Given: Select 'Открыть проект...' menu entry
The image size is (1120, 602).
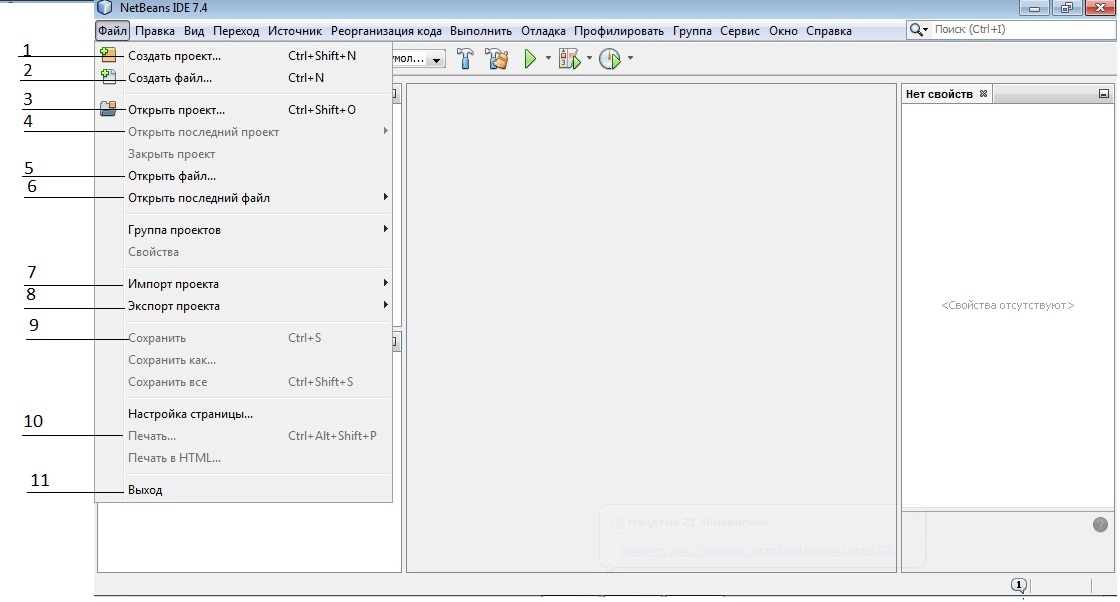Looking at the screenshot, I should click(243, 110).
